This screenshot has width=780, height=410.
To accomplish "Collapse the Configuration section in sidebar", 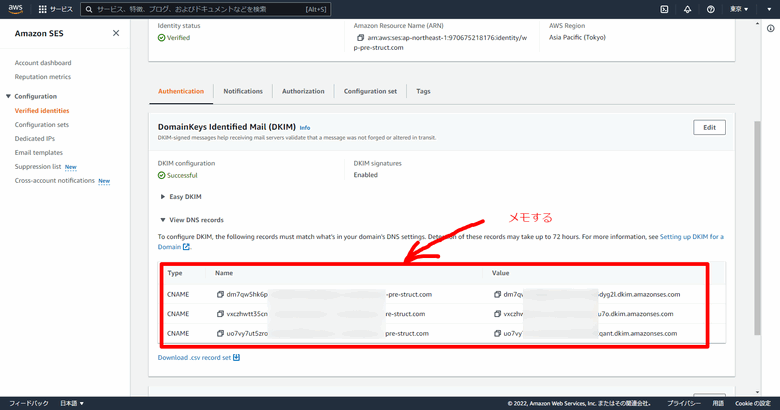I will coord(8,97).
